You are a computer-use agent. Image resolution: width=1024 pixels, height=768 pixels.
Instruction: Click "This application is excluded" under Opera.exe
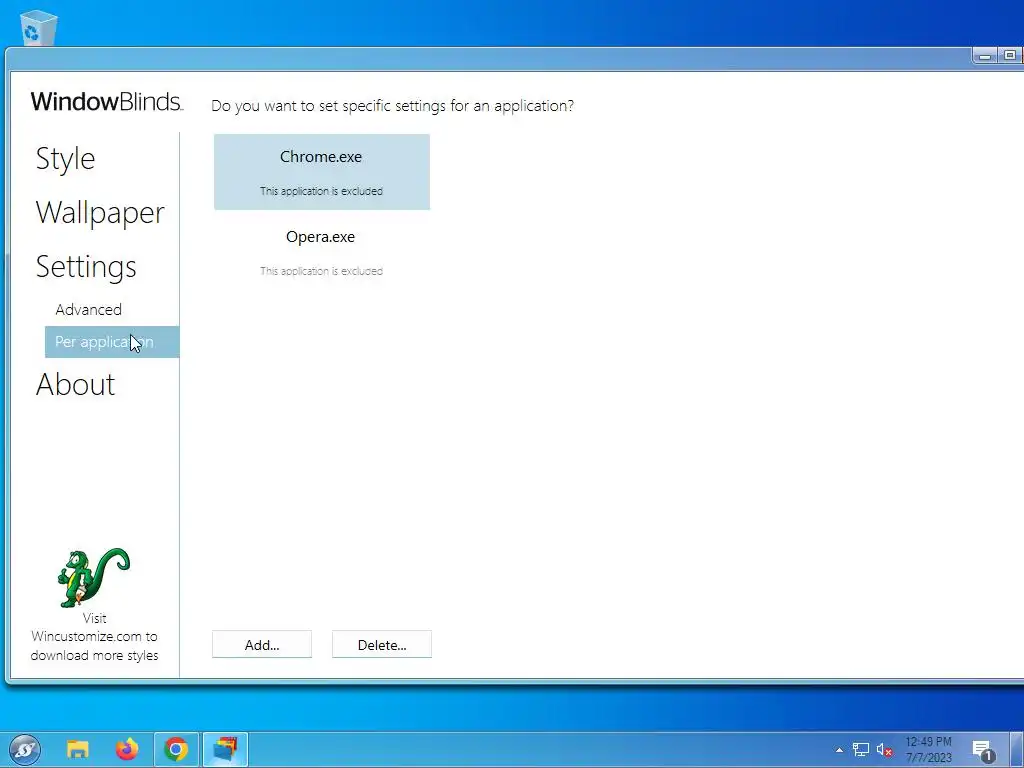point(321,271)
